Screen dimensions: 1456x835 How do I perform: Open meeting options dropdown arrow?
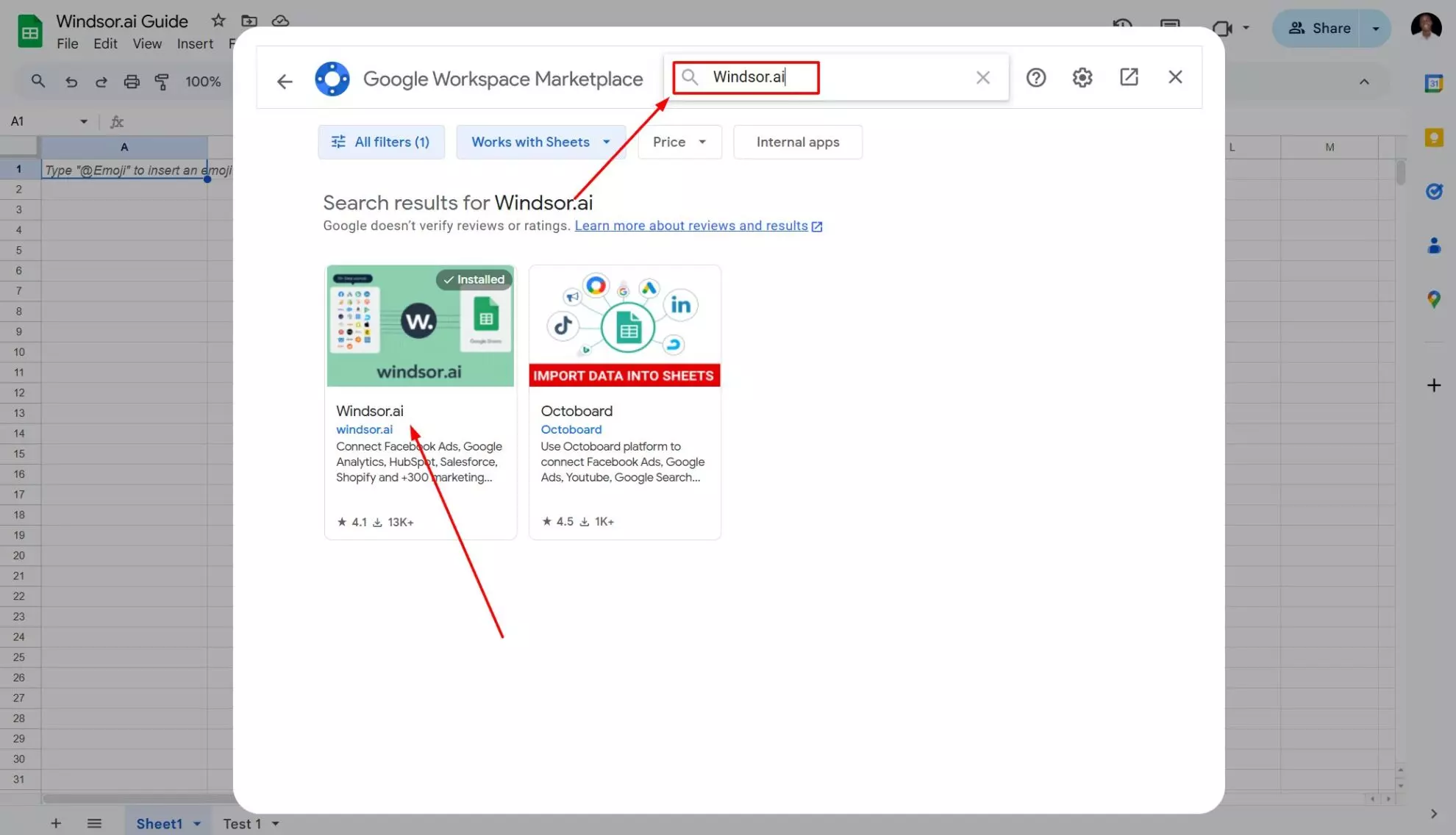tap(1246, 28)
